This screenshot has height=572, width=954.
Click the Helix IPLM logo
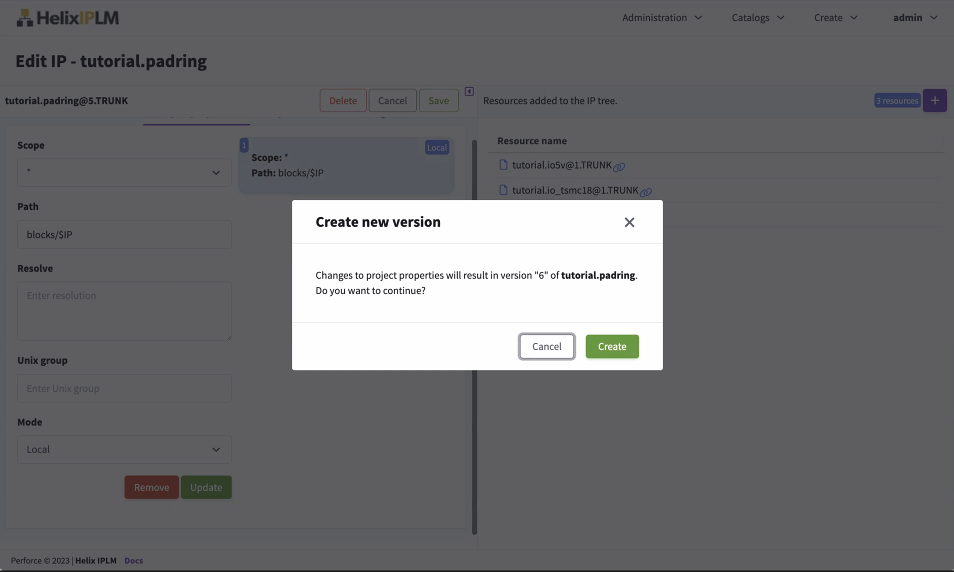tap(68, 17)
